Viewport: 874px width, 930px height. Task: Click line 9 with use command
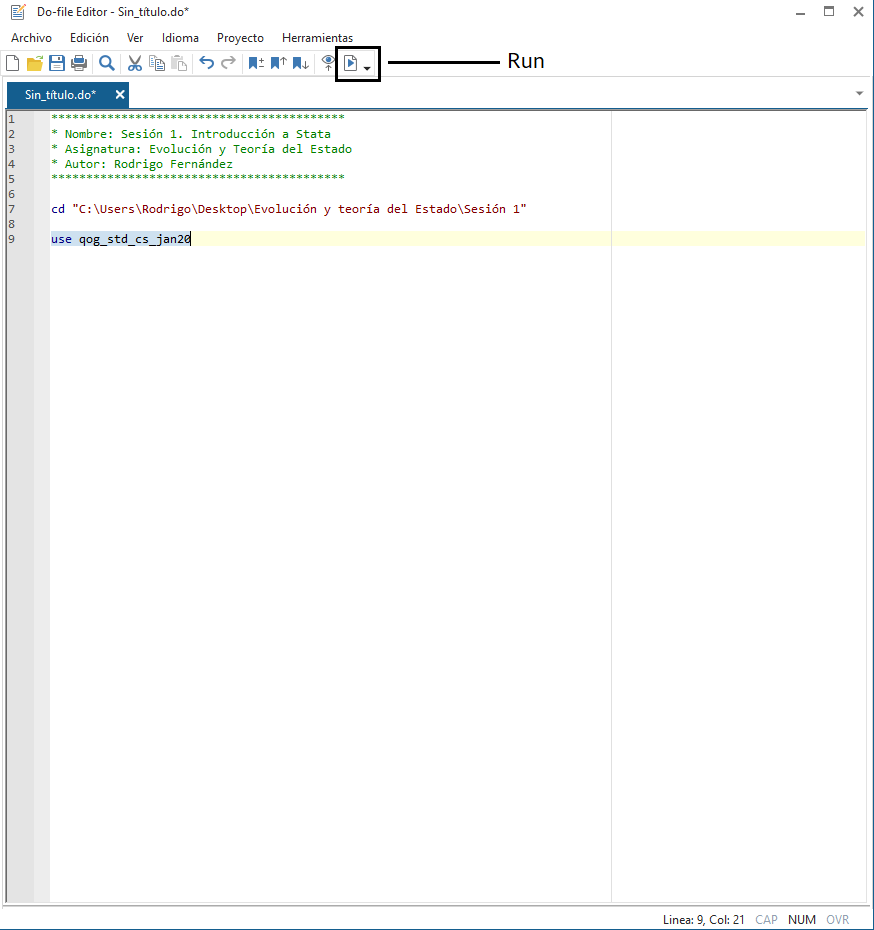120,240
